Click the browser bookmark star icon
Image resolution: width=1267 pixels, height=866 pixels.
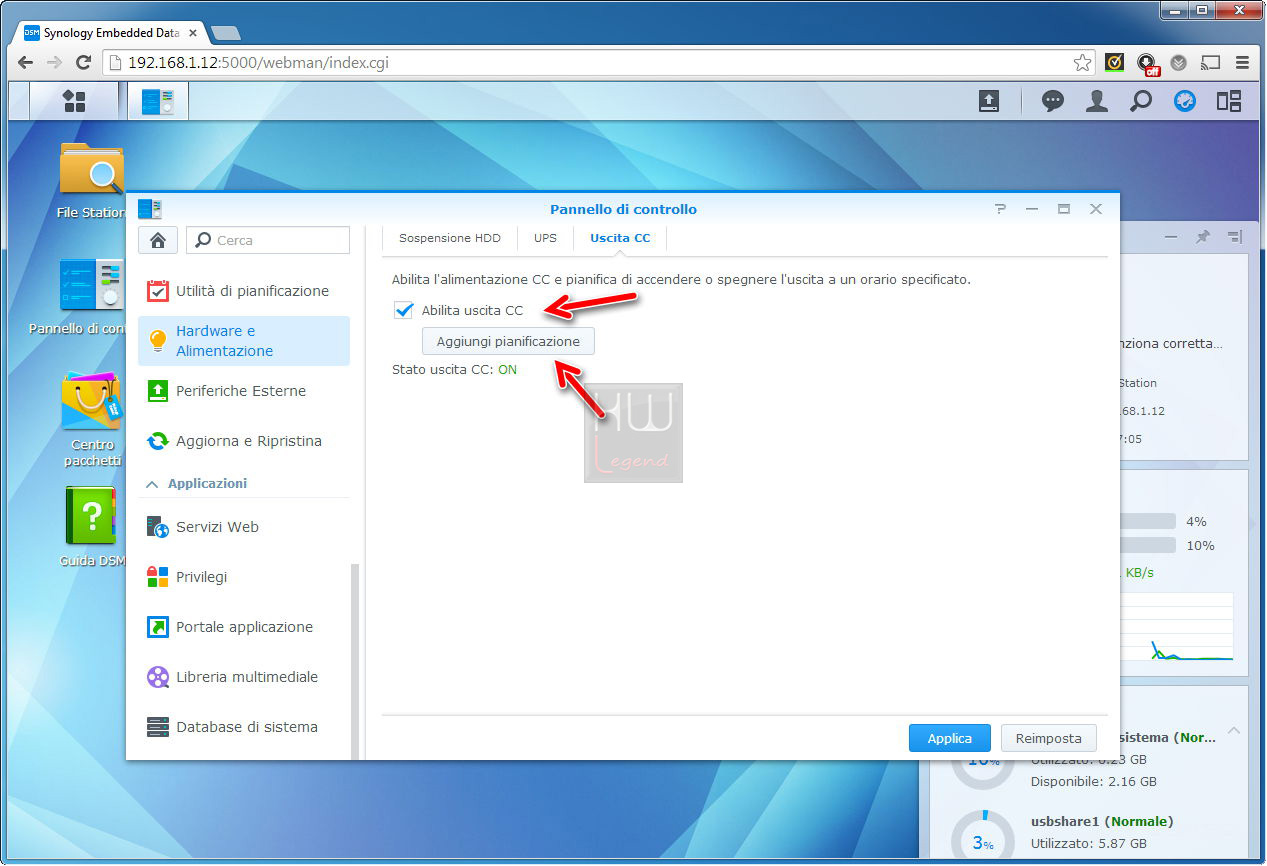1082,62
